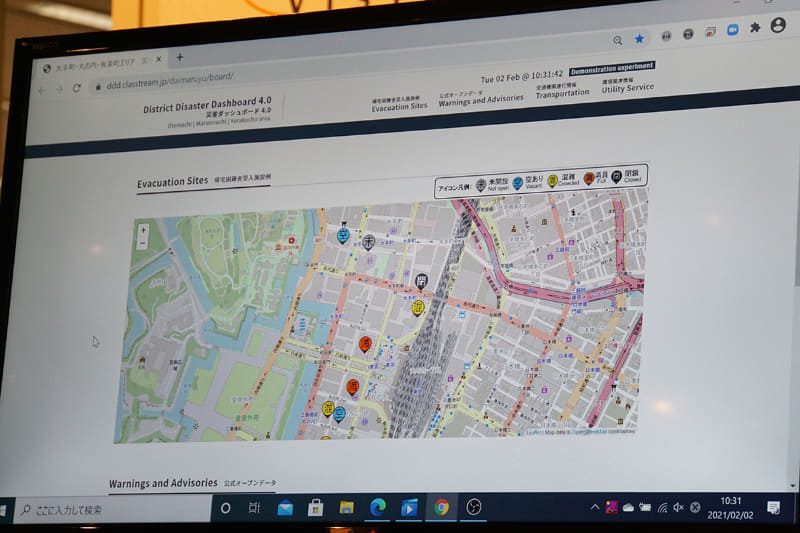Click the page zoom magnifier icon

tap(617, 40)
